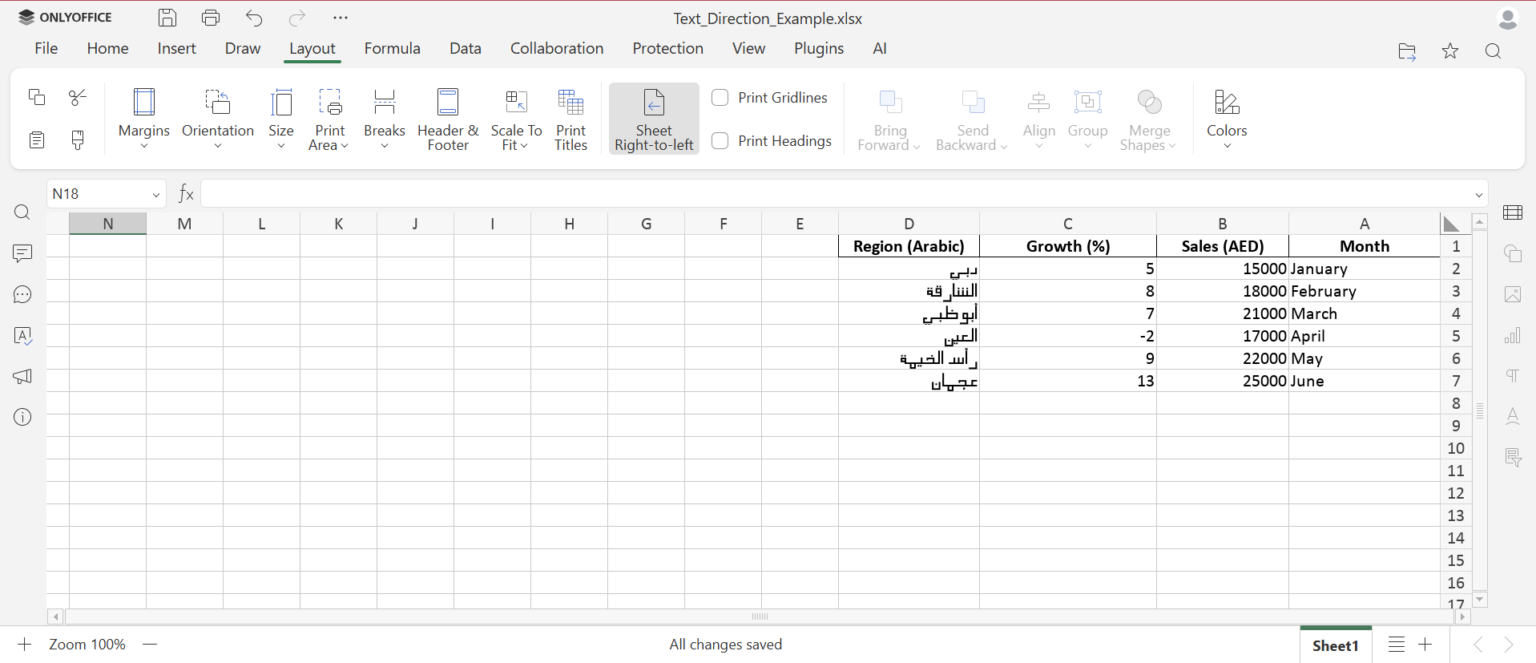This screenshot has width=1536, height=663.
Task: Open Print Titles settings
Action: point(570,118)
